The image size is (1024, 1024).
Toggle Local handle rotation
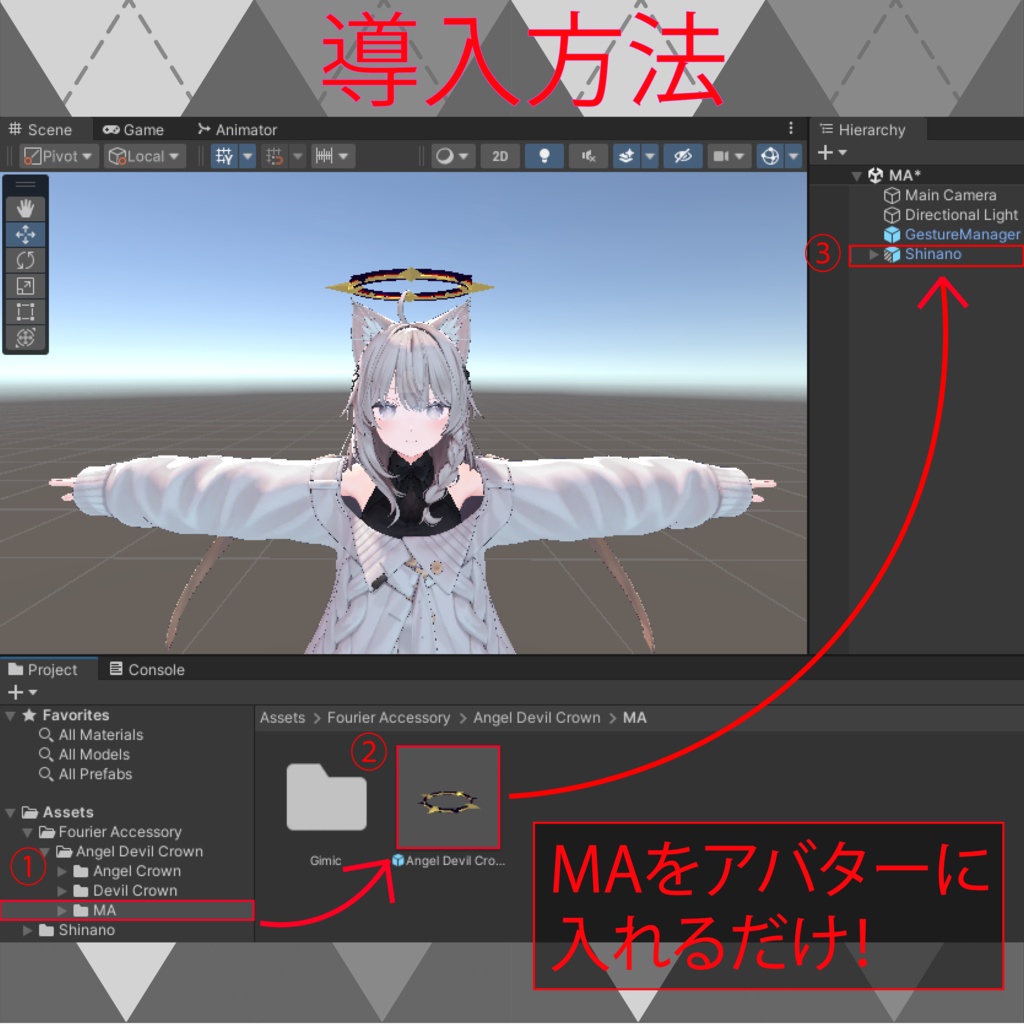144,156
